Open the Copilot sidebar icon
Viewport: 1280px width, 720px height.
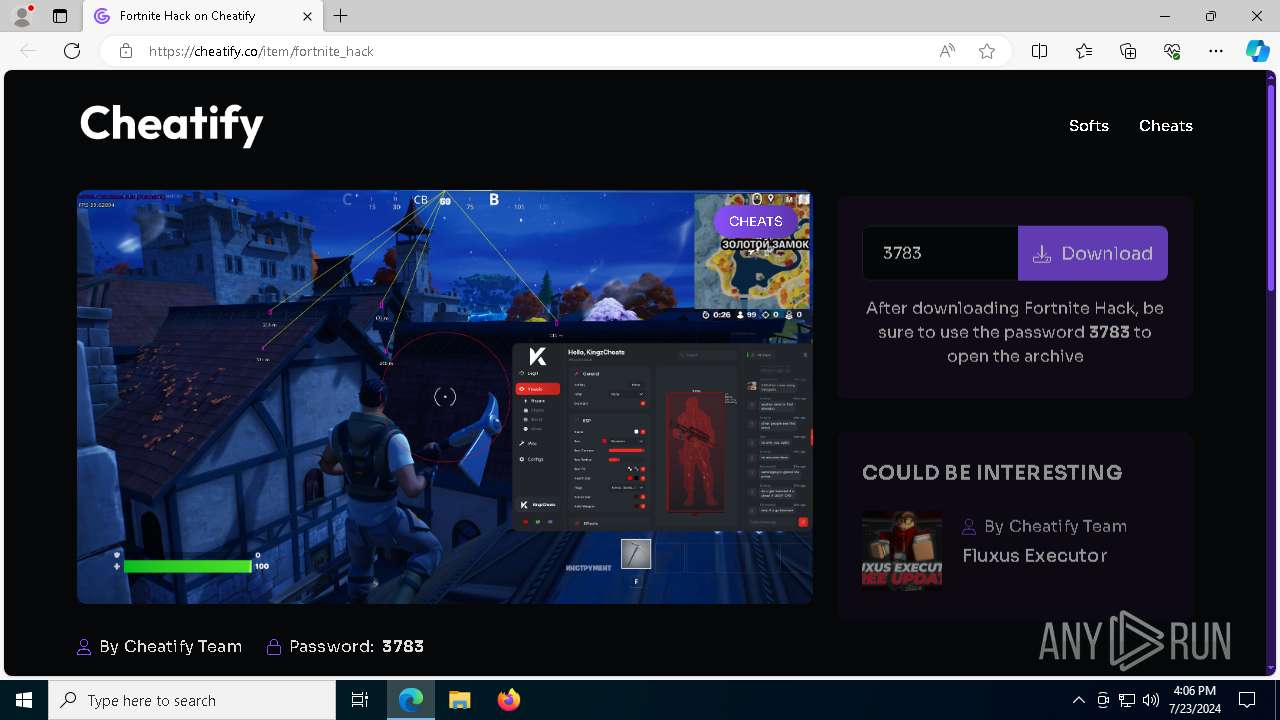[1258, 51]
